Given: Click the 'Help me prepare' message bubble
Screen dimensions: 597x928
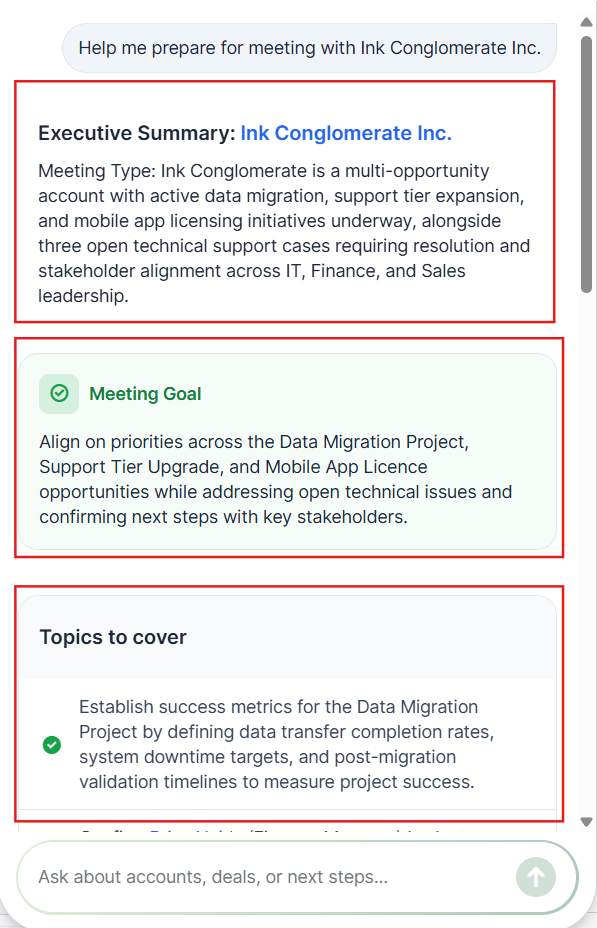Looking at the screenshot, I should pos(309,48).
